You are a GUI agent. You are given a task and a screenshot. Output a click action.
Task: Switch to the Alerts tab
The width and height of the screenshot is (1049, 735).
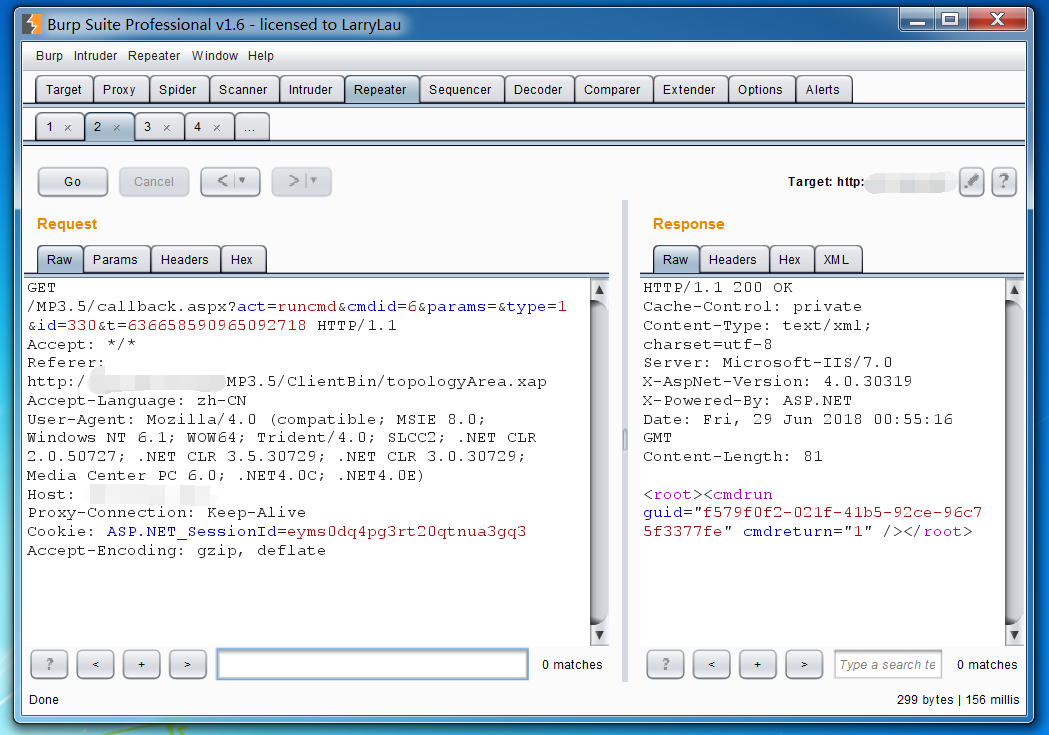point(822,90)
